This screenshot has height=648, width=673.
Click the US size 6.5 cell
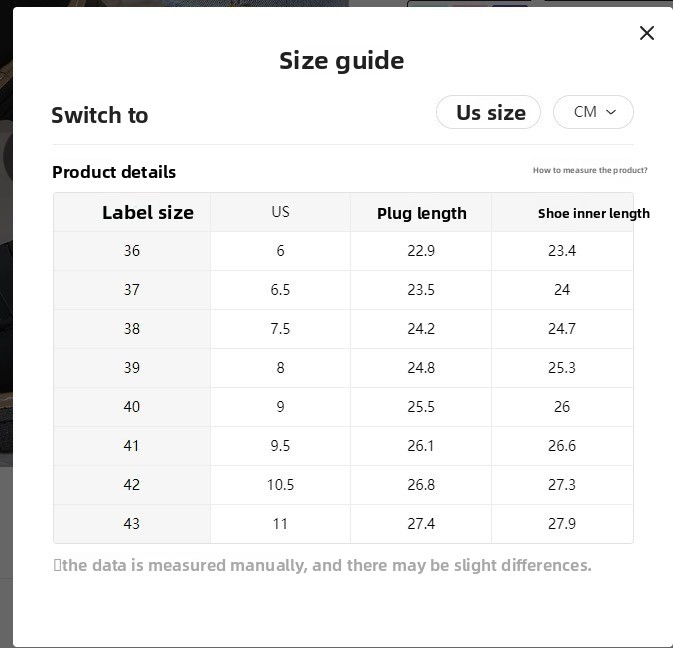click(280, 290)
